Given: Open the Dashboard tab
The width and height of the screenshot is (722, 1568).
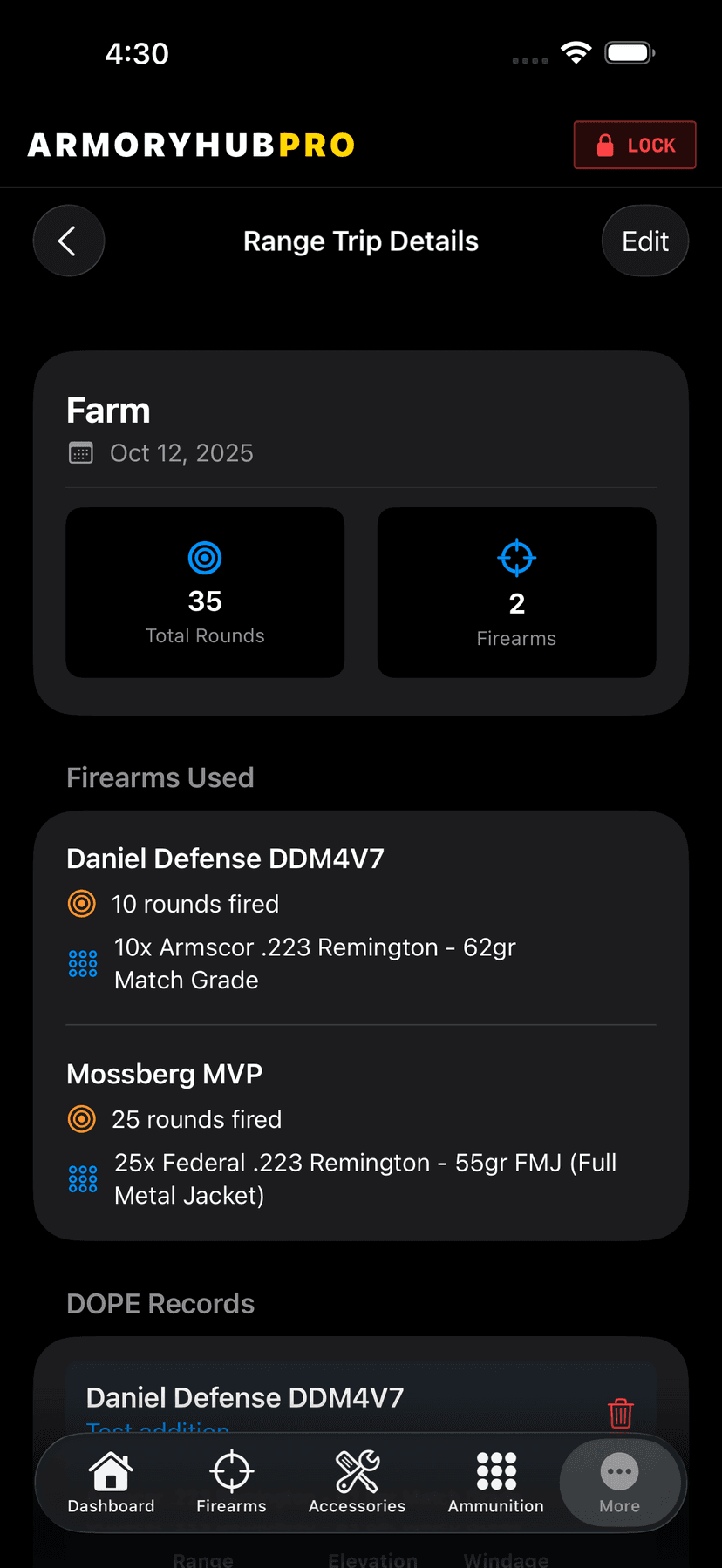Looking at the screenshot, I should (111, 1483).
